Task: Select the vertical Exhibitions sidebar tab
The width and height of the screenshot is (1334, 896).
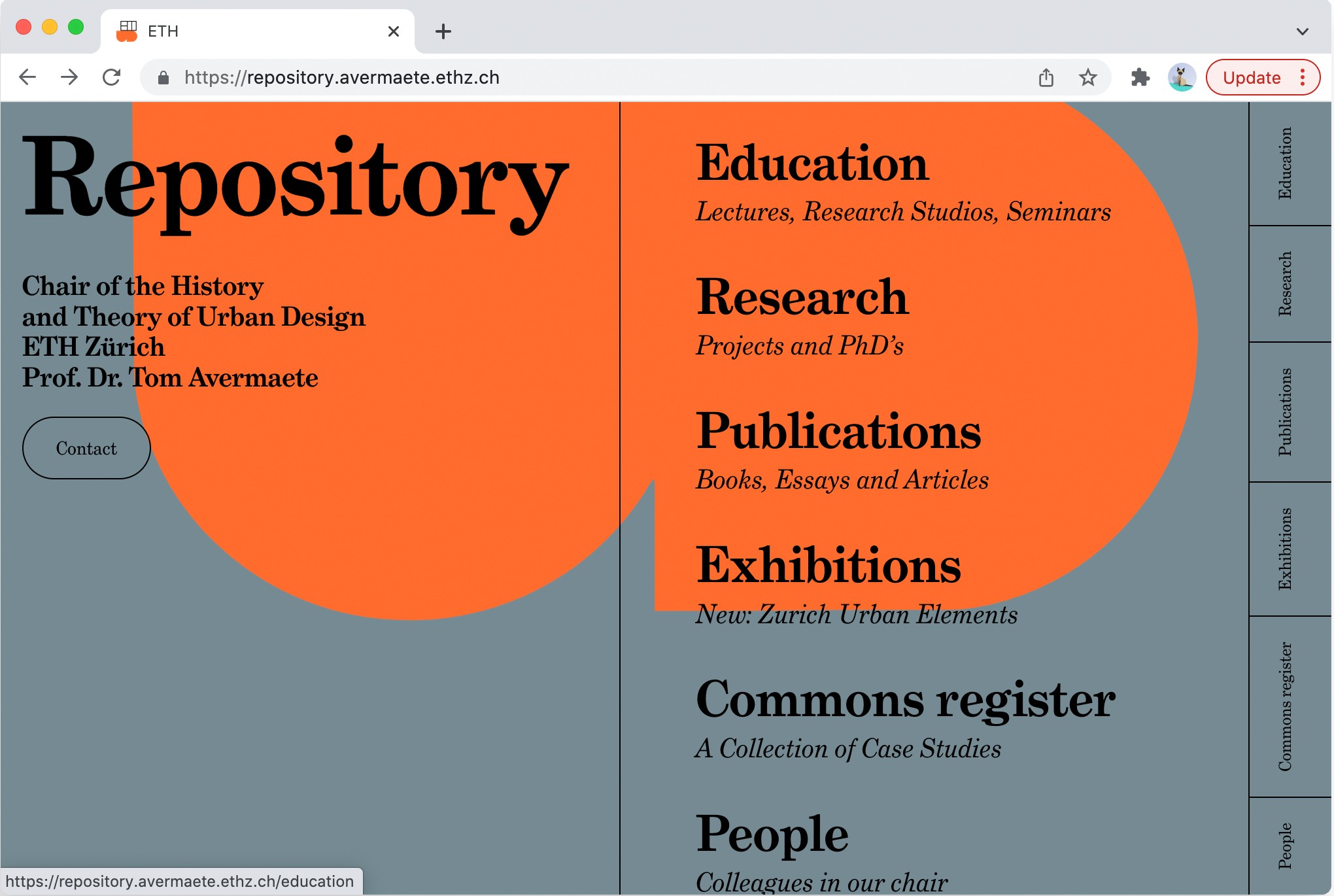Action: (1285, 549)
